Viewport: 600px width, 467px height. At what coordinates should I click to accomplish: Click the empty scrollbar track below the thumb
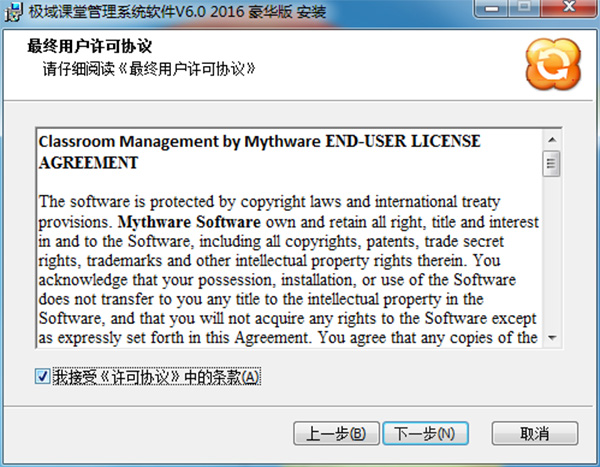tap(552, 260)
